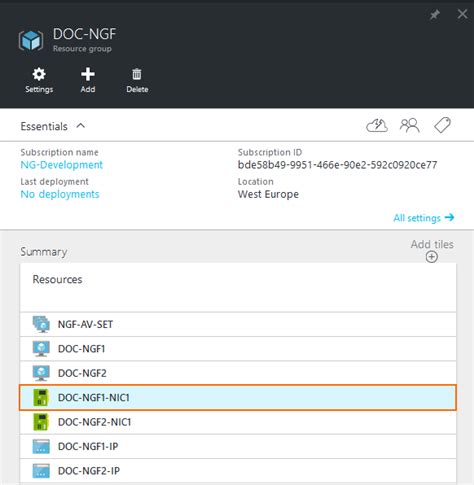Close the DOC-NGF blade
Image resolution: width=474 pixels, height=485 pixels.
462,14
